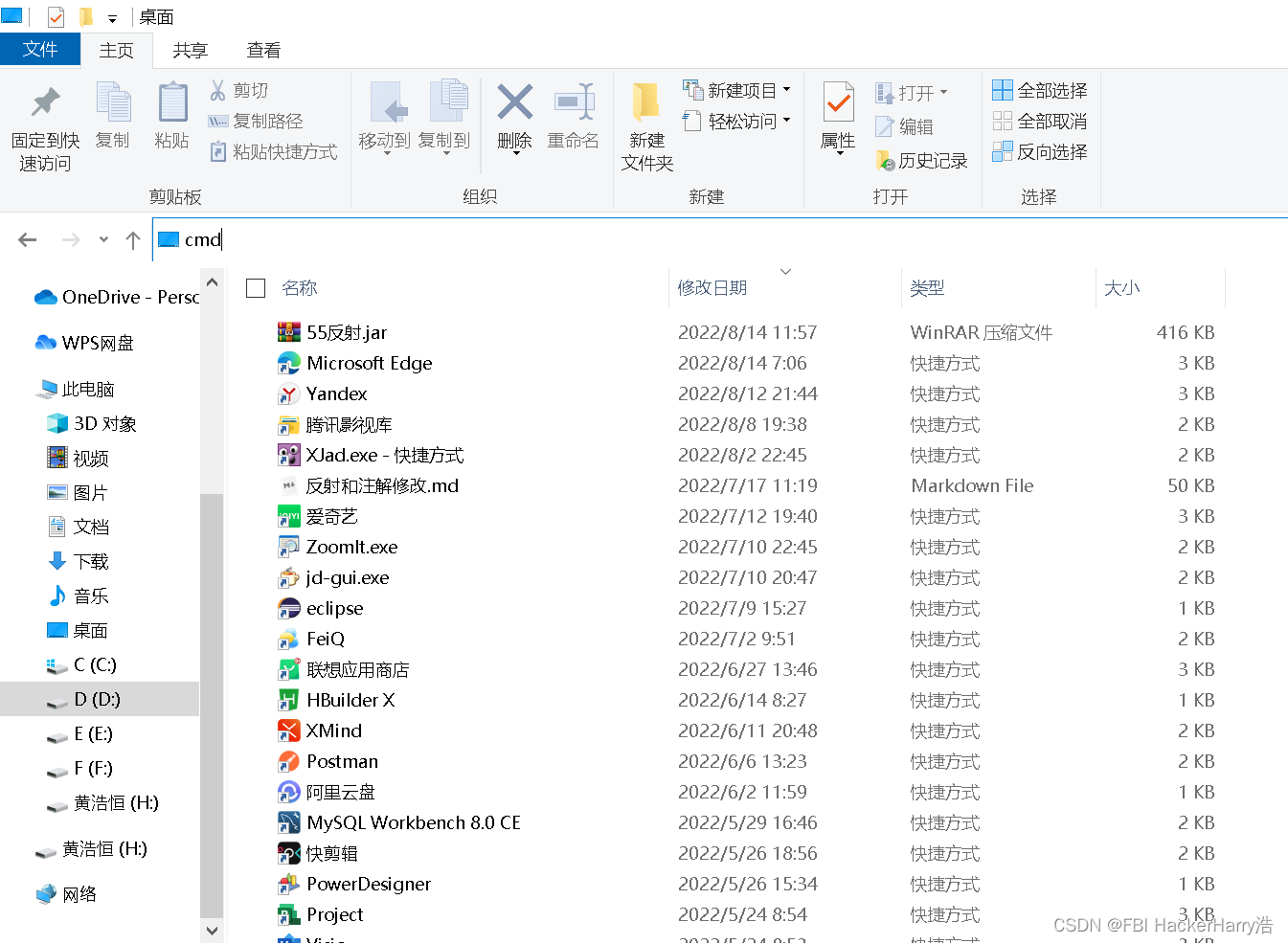The image size is (1288, 944).
Task: Switch to View (查看) tab
Action: tap(264, 51)
